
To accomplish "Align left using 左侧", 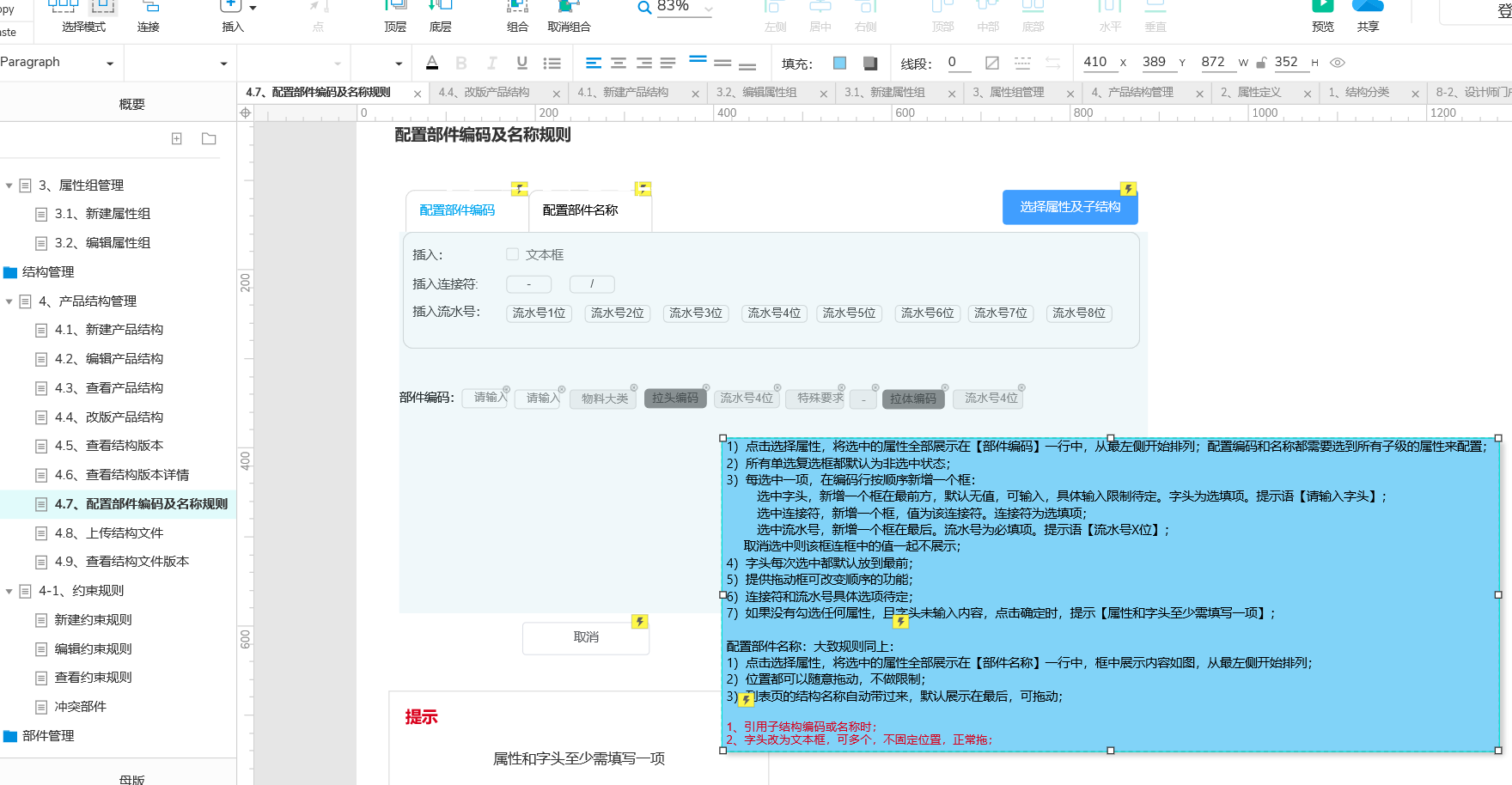I will [x=776, y=15].
